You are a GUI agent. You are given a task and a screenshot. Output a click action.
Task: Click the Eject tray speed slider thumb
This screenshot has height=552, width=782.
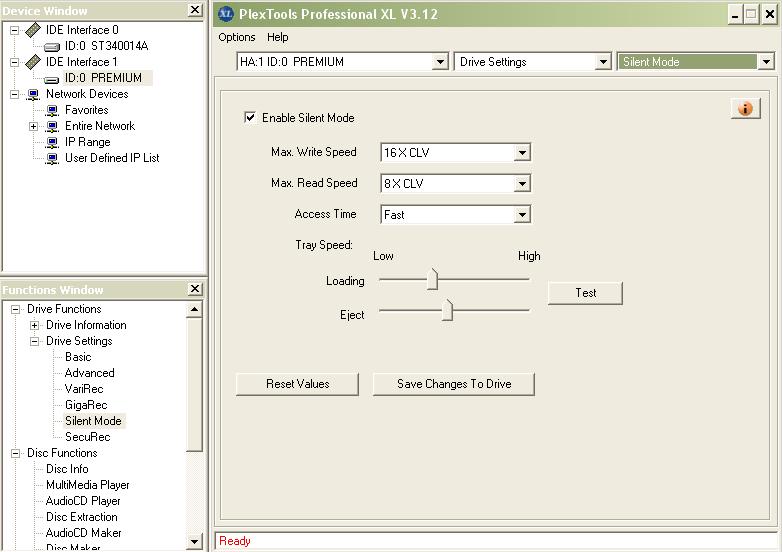(x=447, y=310)
